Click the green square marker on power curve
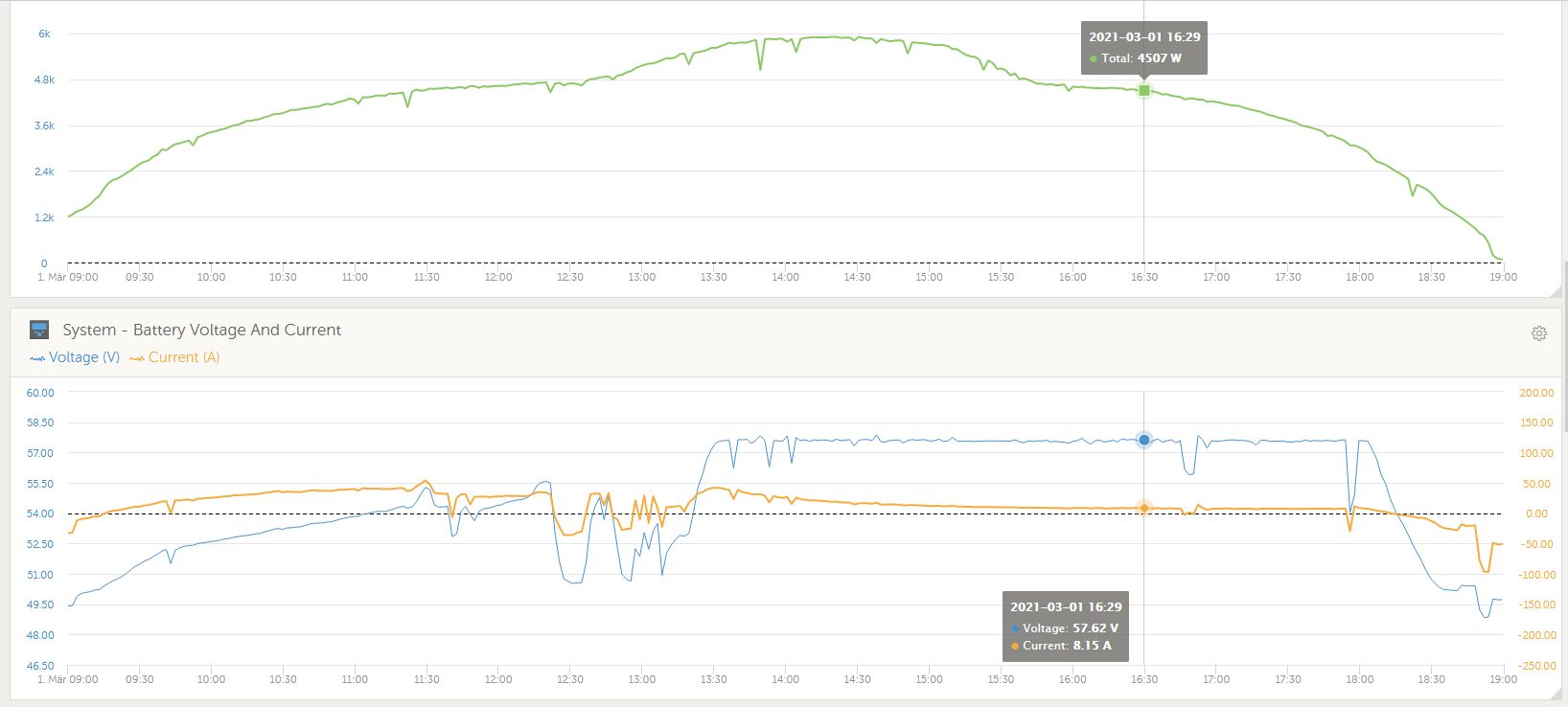This screenshot has height=707, width=1568. (x=1143, y=91)
